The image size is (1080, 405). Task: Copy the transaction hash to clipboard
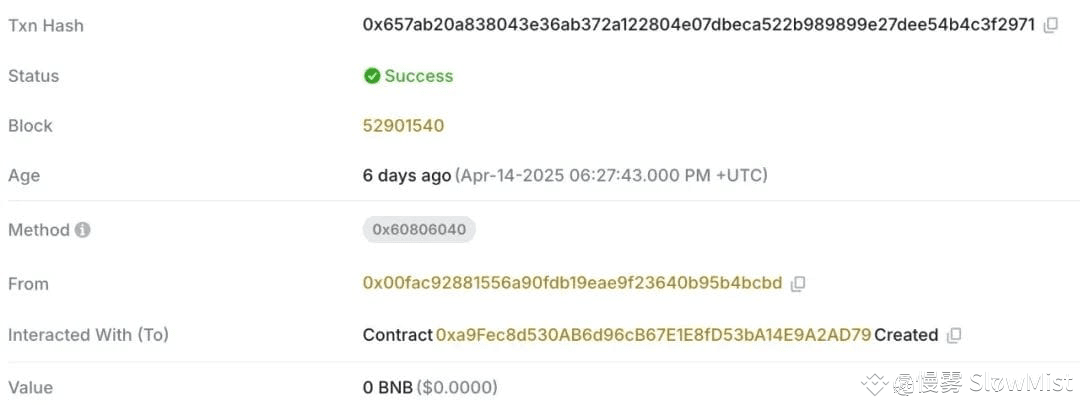point(1050,25)
